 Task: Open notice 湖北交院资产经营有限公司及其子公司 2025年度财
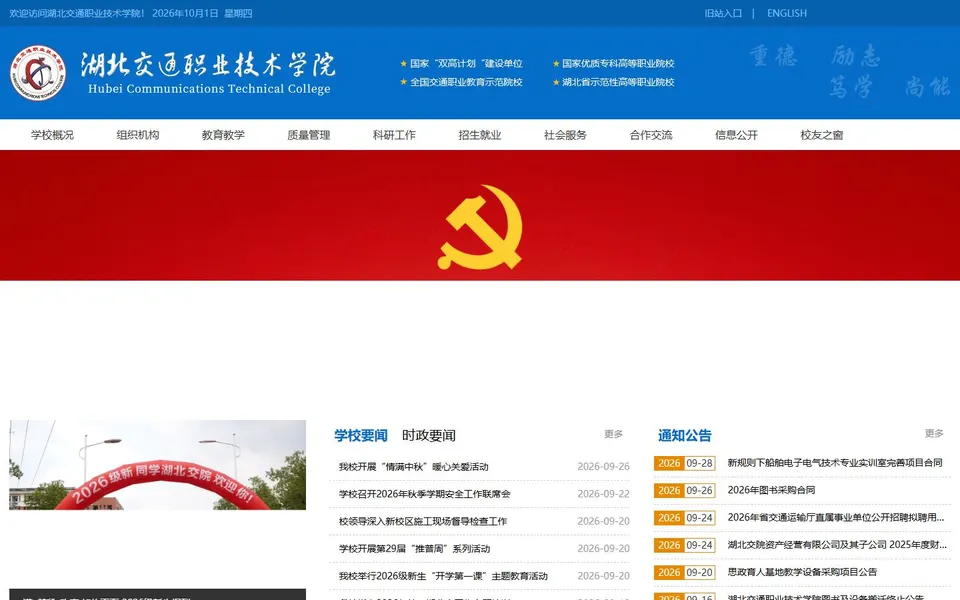pos(837,545)
